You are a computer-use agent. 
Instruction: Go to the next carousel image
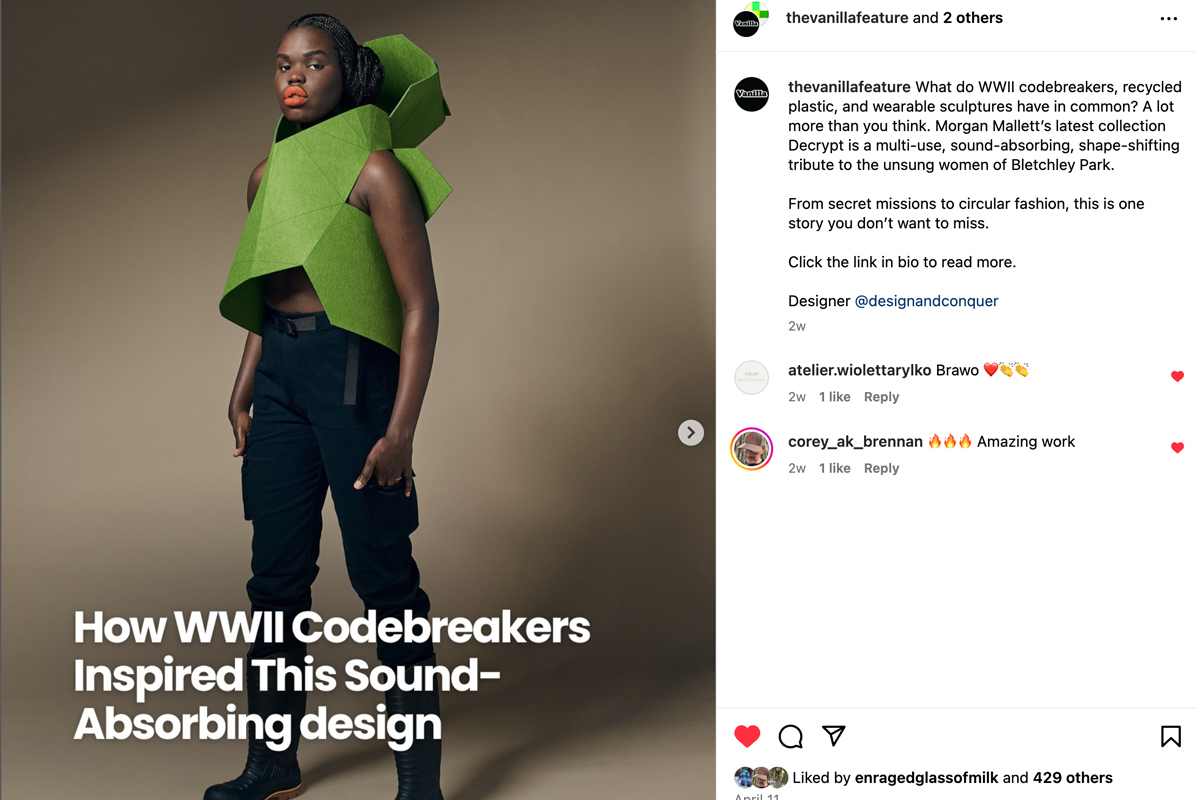691,432
